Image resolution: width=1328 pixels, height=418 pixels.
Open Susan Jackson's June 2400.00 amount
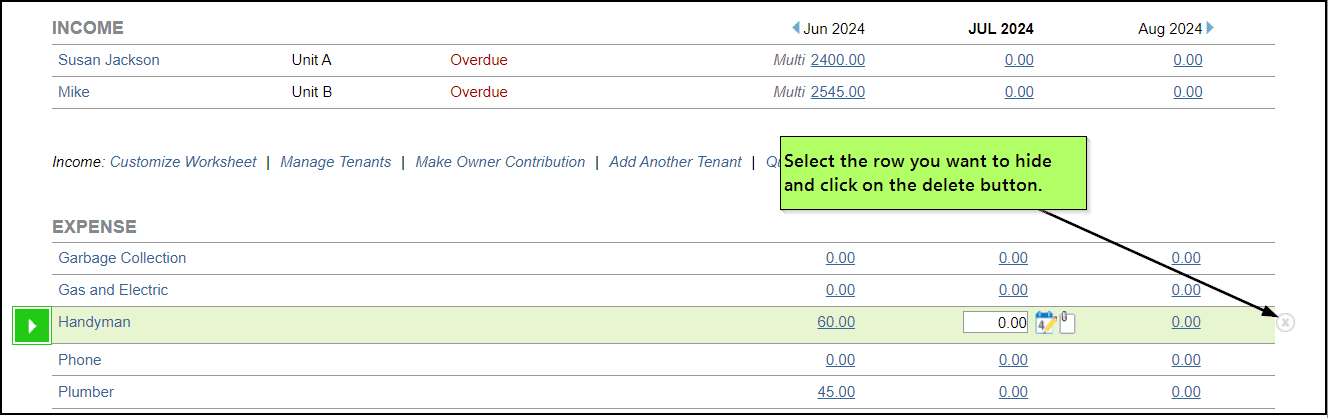(838, 60)
